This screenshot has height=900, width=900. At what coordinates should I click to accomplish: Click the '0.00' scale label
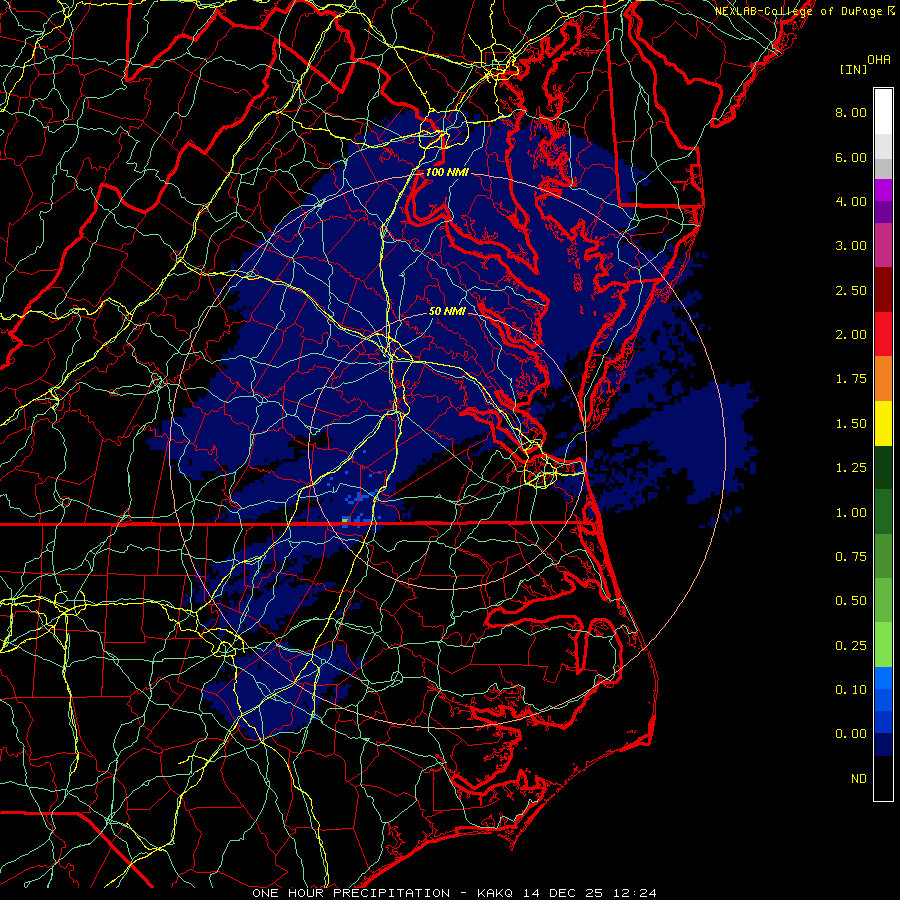[x=851, y=734]
